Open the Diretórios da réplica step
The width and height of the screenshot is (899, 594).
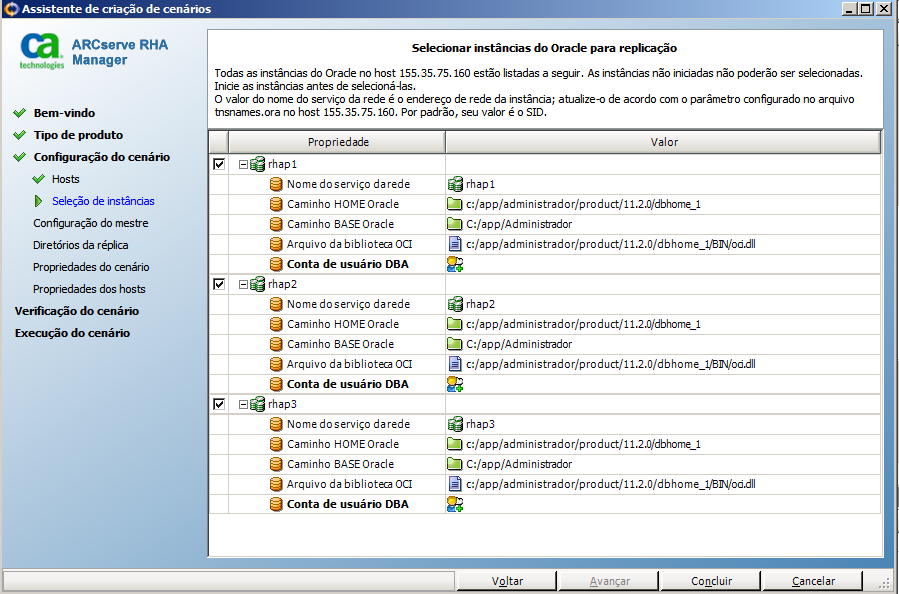coord(80,245)
